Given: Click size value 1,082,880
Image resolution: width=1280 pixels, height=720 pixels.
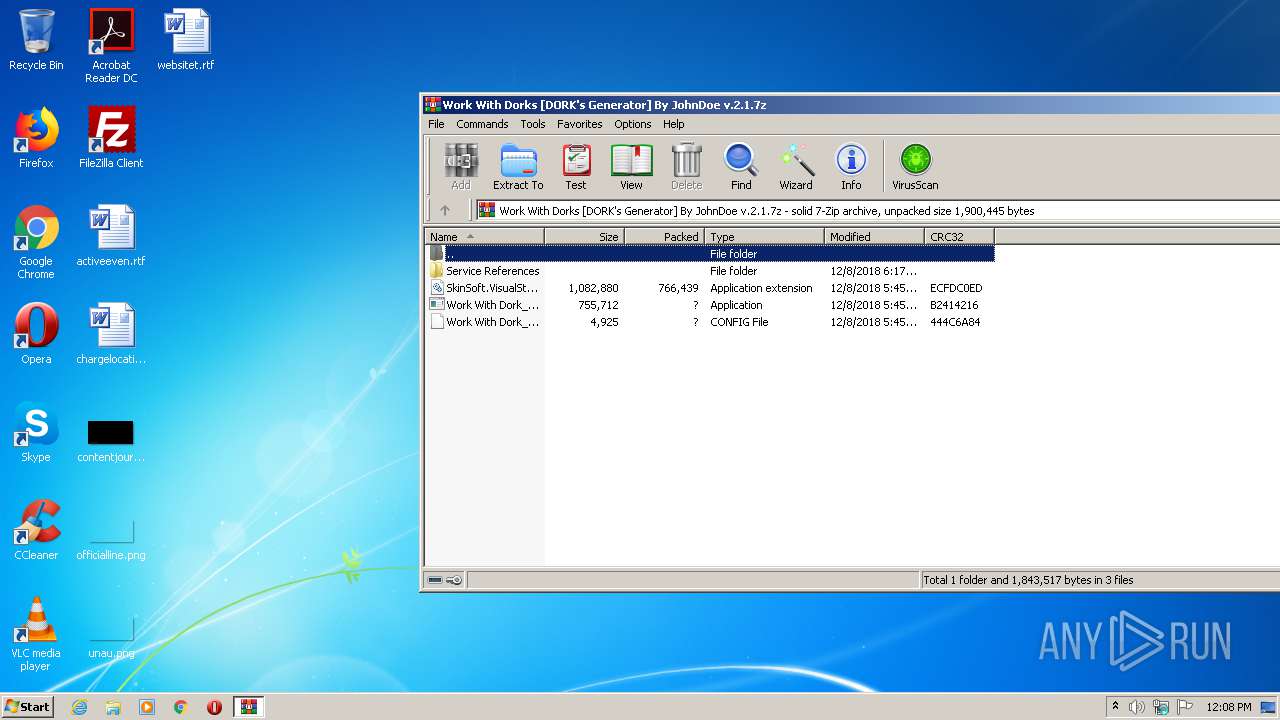Looking at the screenshot, I should tap(593, 288).
